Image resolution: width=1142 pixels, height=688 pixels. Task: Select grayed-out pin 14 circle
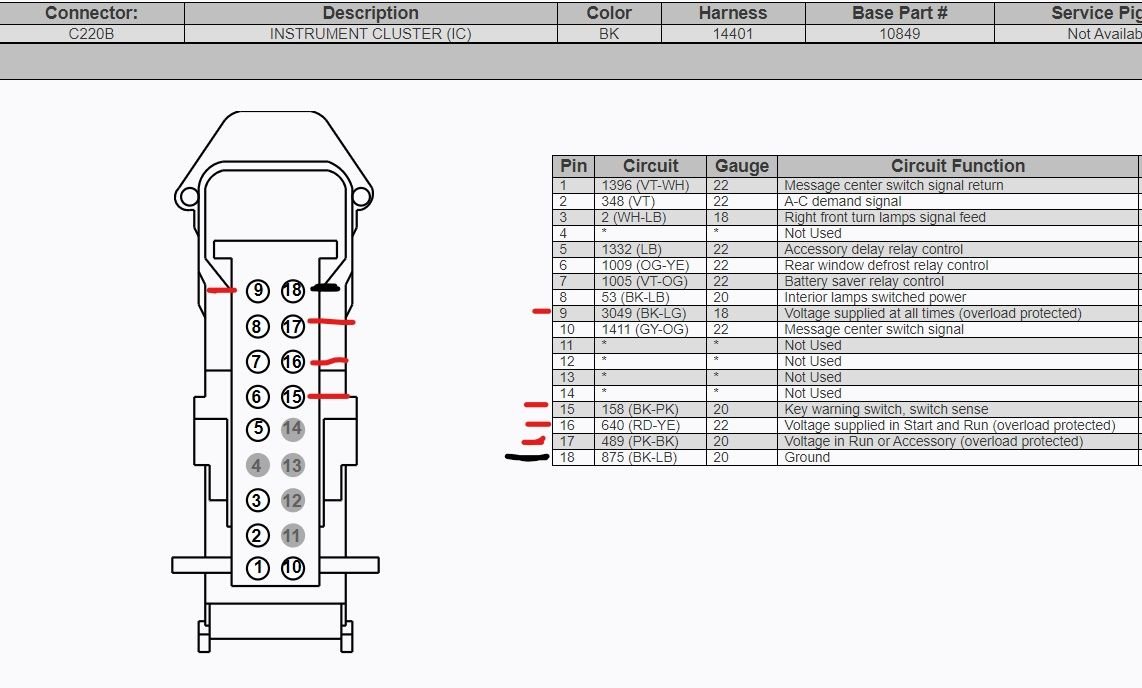292,430
